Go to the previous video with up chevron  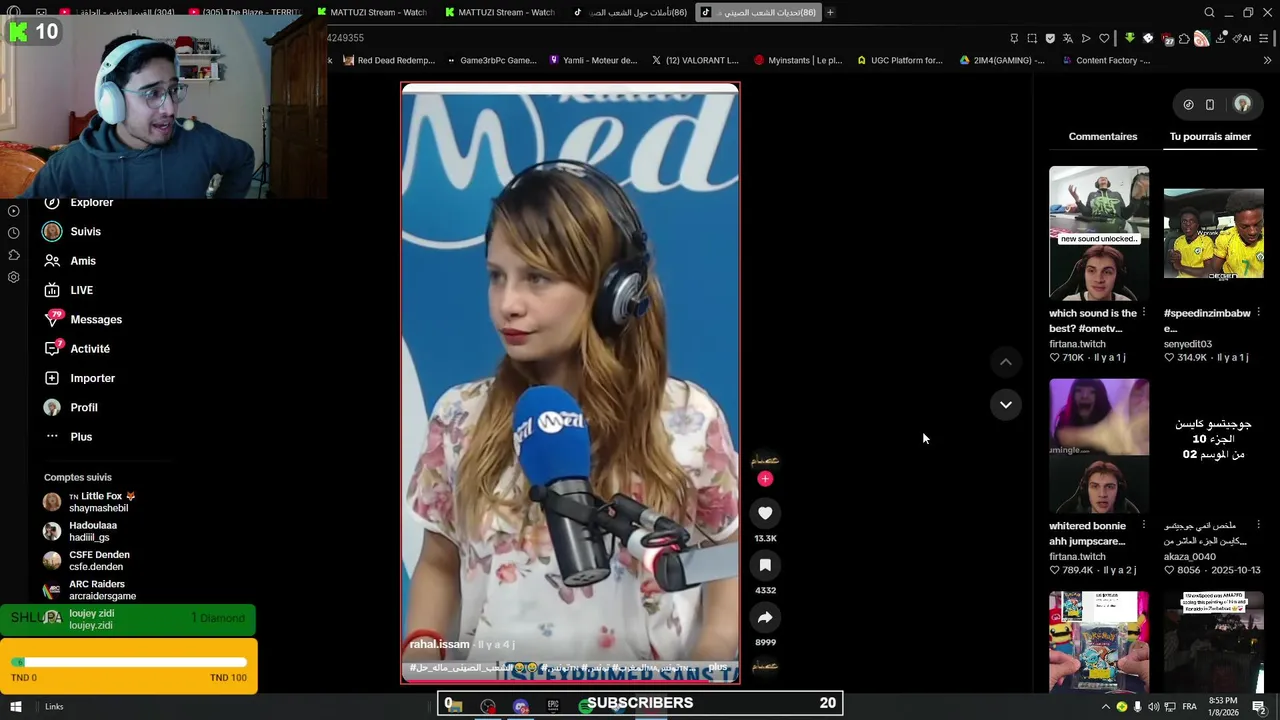click(x=1006, y=362)
